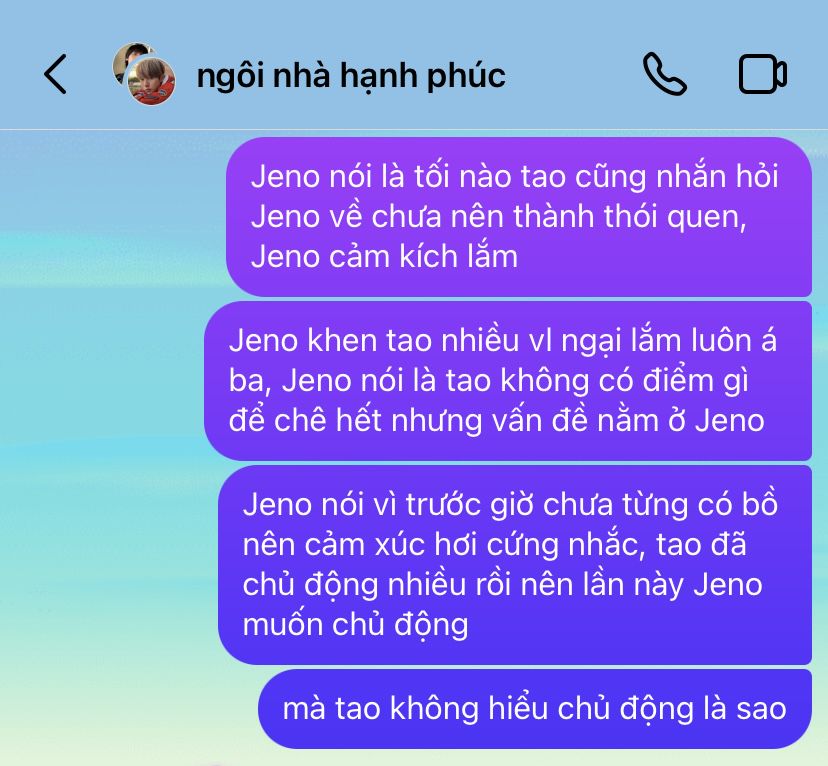828x766 pixels.
Task: Open the front group avatar with red jacket
Action: tap(152, 81)
